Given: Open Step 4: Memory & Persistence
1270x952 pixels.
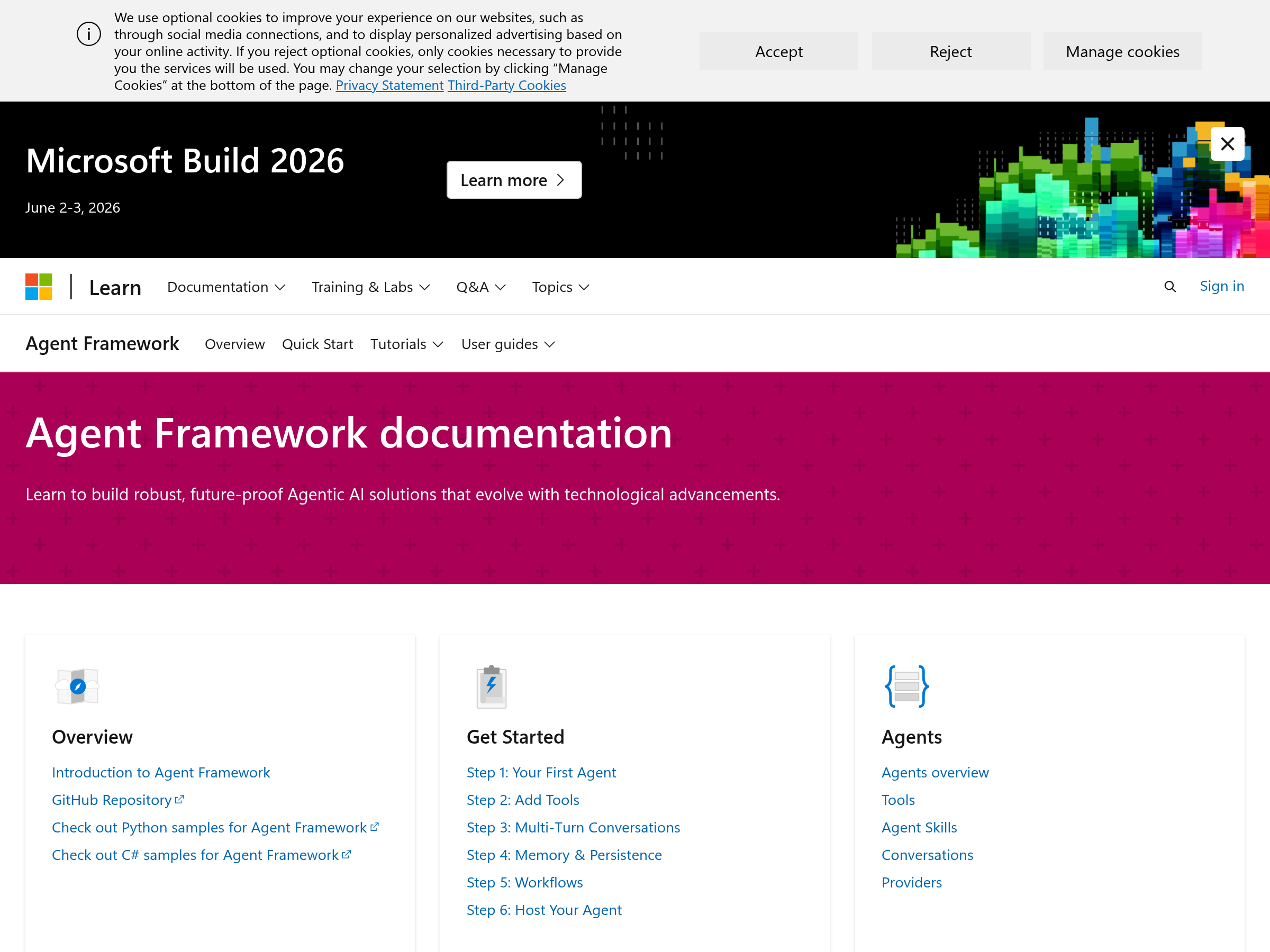Looking at the screenshot, I should (x=565, y=855).
